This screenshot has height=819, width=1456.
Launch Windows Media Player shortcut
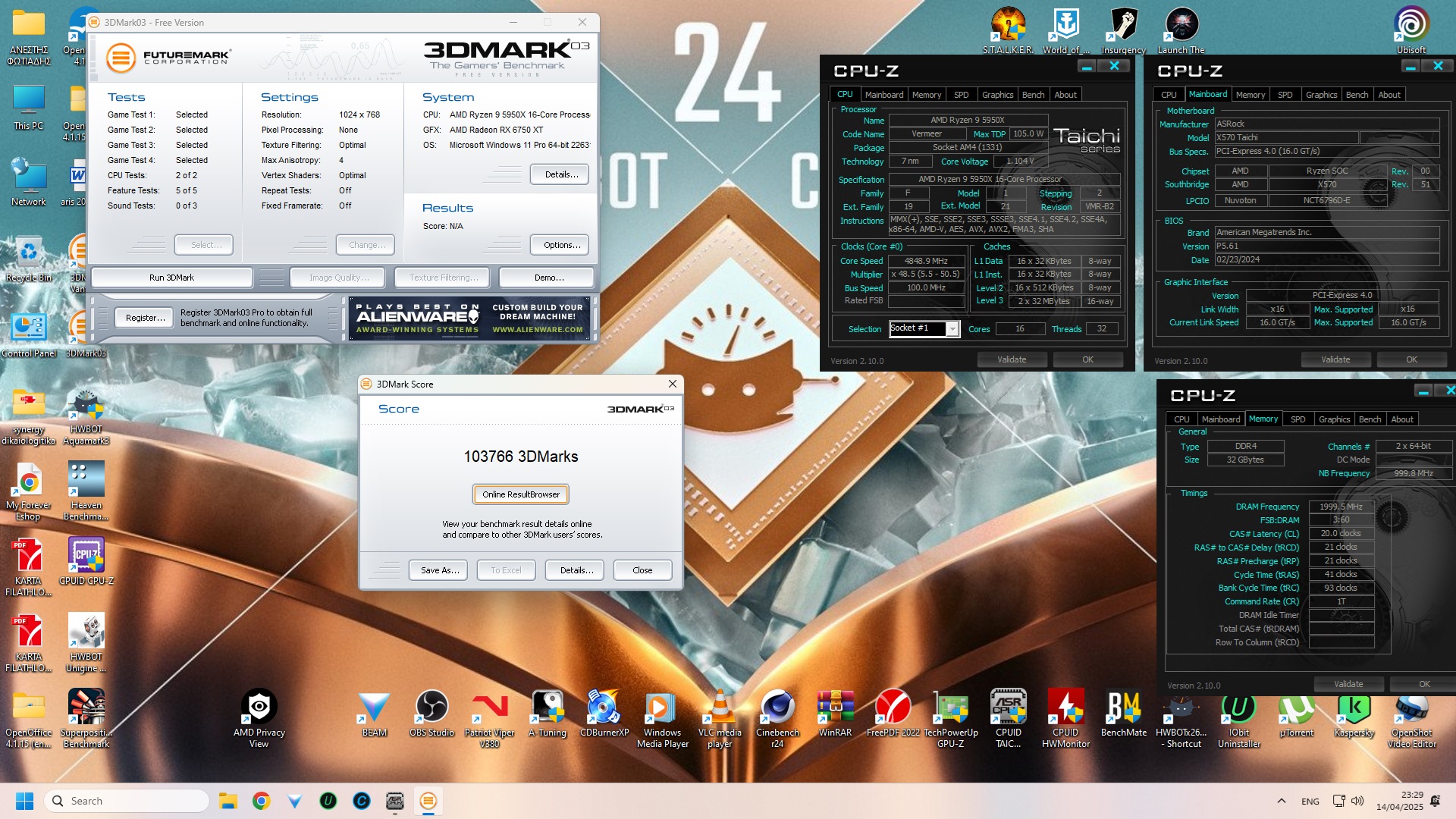point(662,719)
